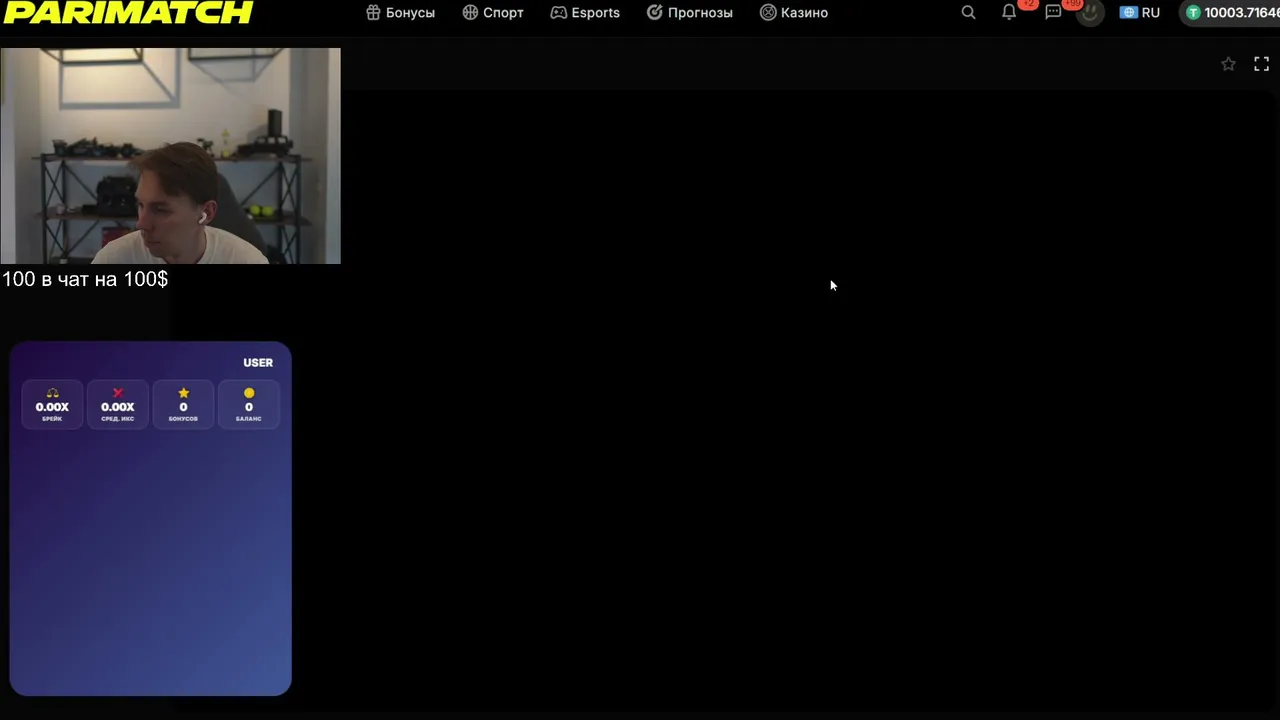Add page to favorites with star icon

click(x=1228, y=64)
